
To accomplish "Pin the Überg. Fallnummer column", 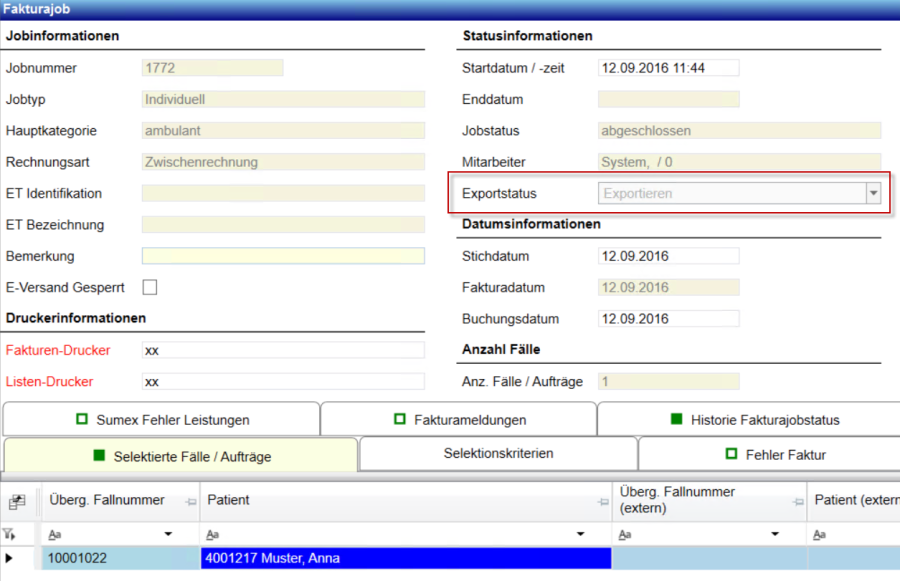I will [x=189, y=501].
